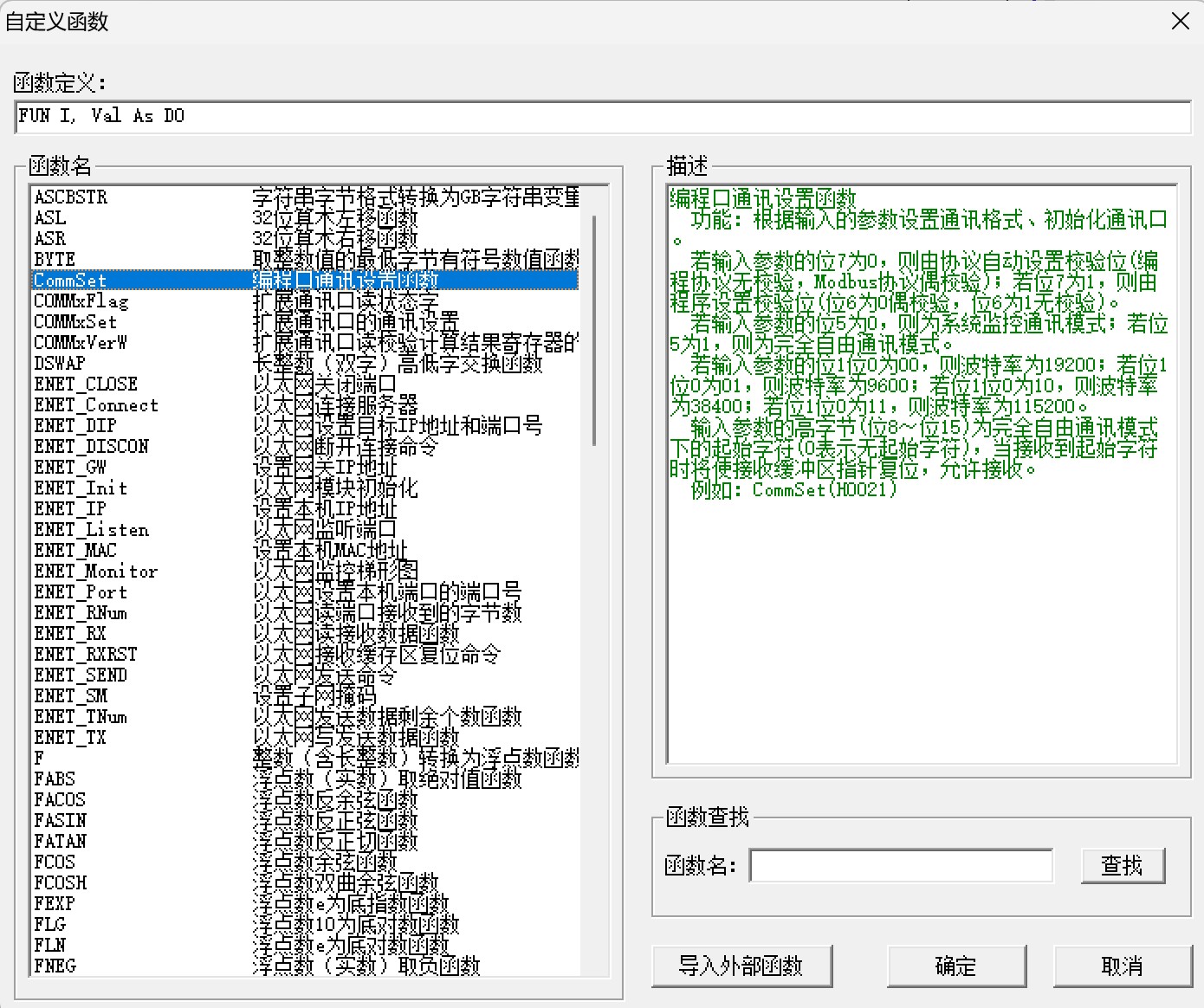Image resolution: width=1204 pixels, height=1008 pixels.
Task: Select the ENET_TNum function row
Action: 306,717
